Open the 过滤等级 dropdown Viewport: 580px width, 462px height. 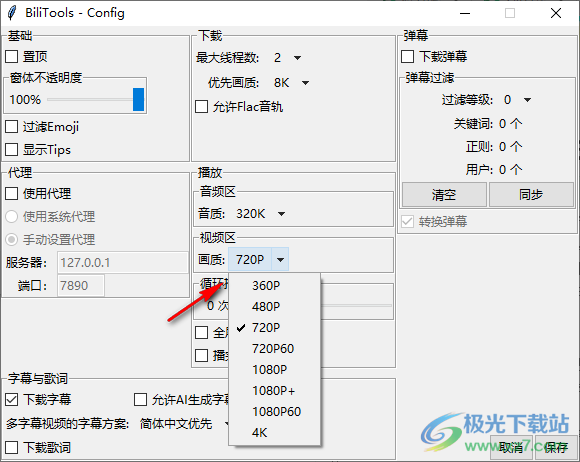point(527,100)
